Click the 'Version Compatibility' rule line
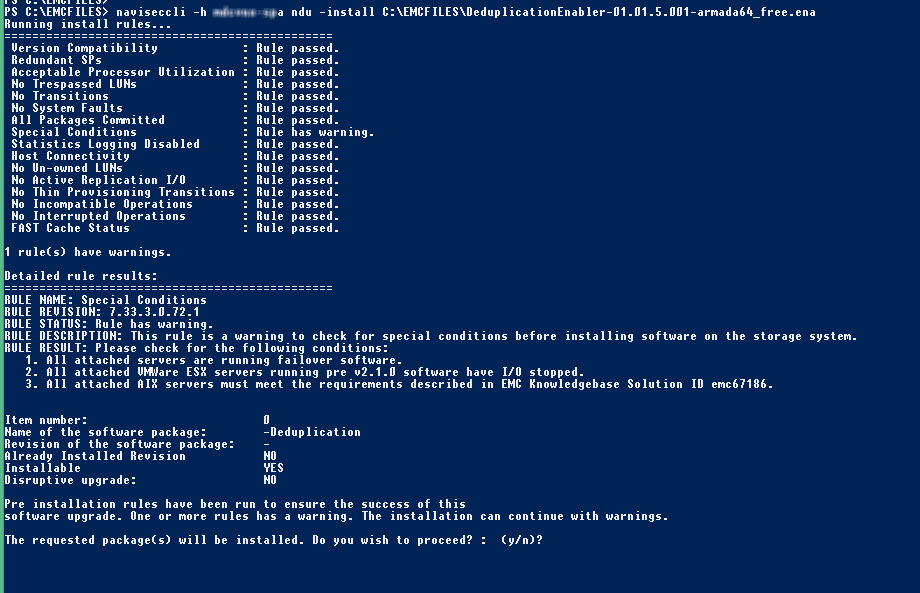This screenshot has width=920, height=593. [x=175, y=48]
